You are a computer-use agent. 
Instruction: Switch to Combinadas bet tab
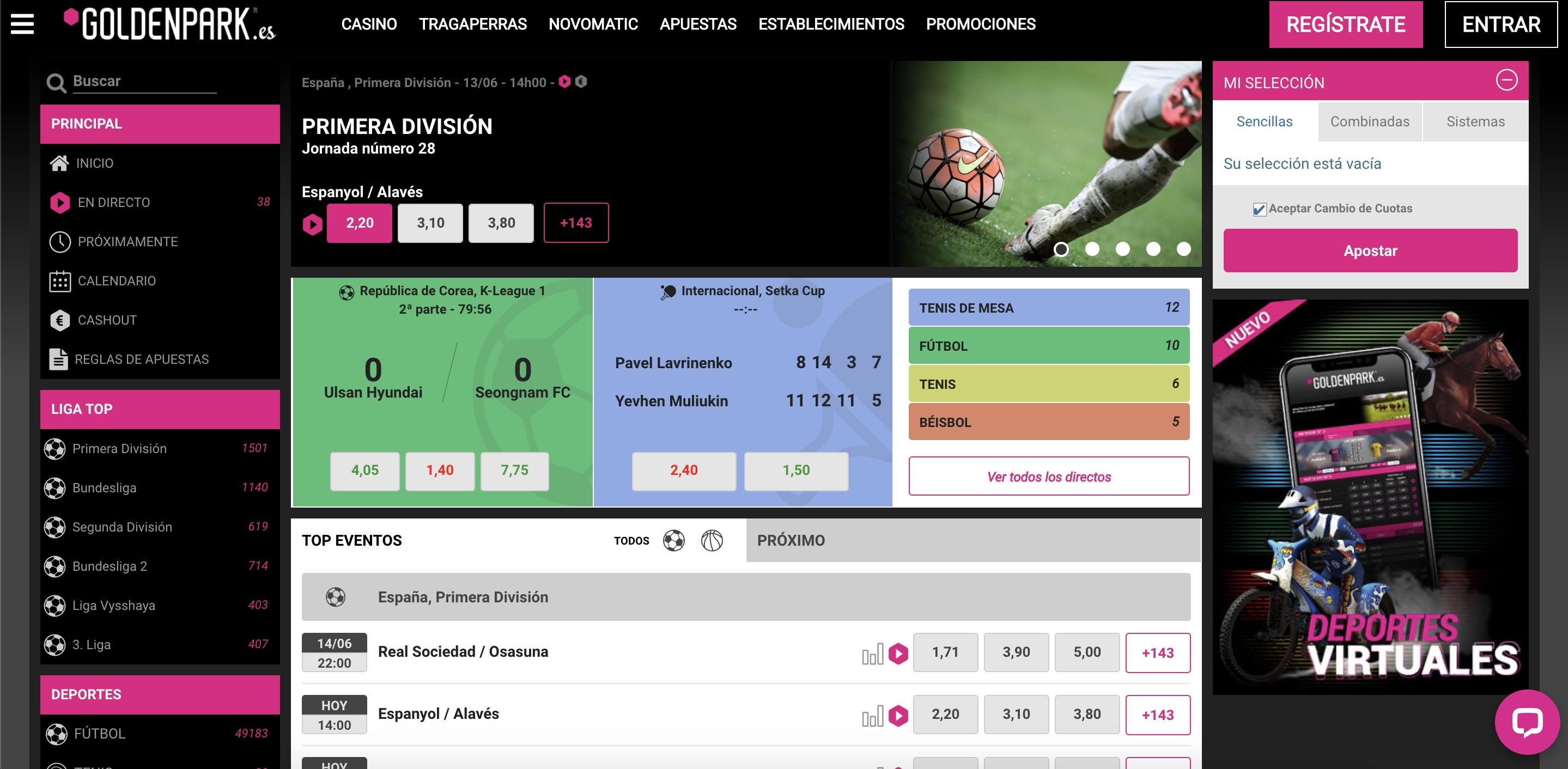click(1370, 121)
